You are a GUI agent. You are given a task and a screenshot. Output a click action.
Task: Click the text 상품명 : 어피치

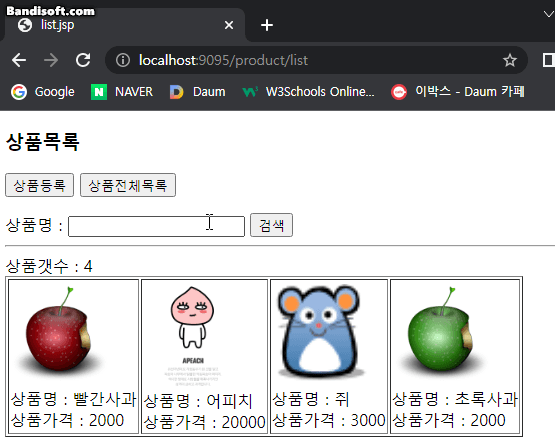(198, 401)
